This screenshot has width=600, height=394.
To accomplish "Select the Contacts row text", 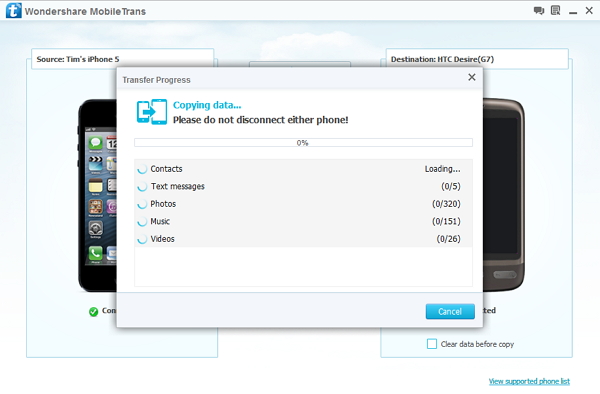I will point(166,169).
